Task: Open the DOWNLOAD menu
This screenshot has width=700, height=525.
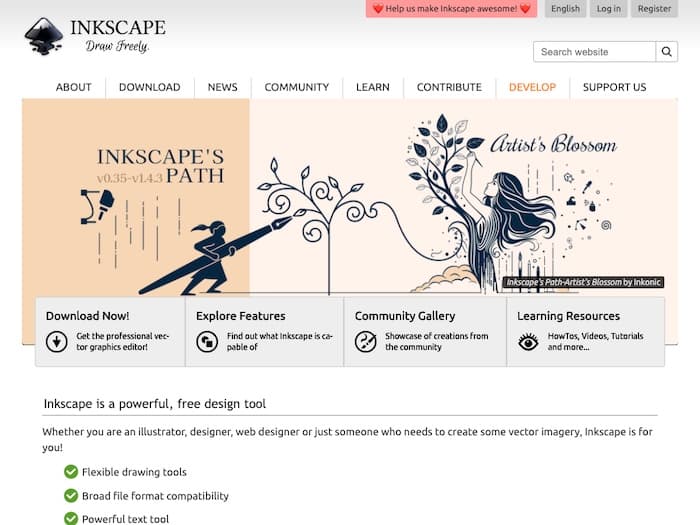Action: coord(150,87)
